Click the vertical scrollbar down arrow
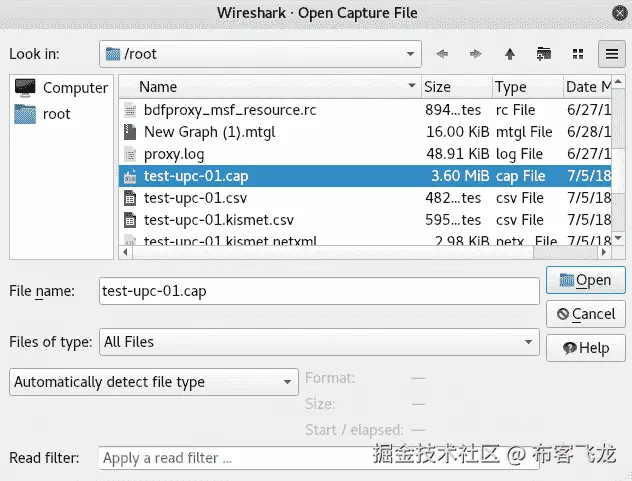 click(618, 239)
